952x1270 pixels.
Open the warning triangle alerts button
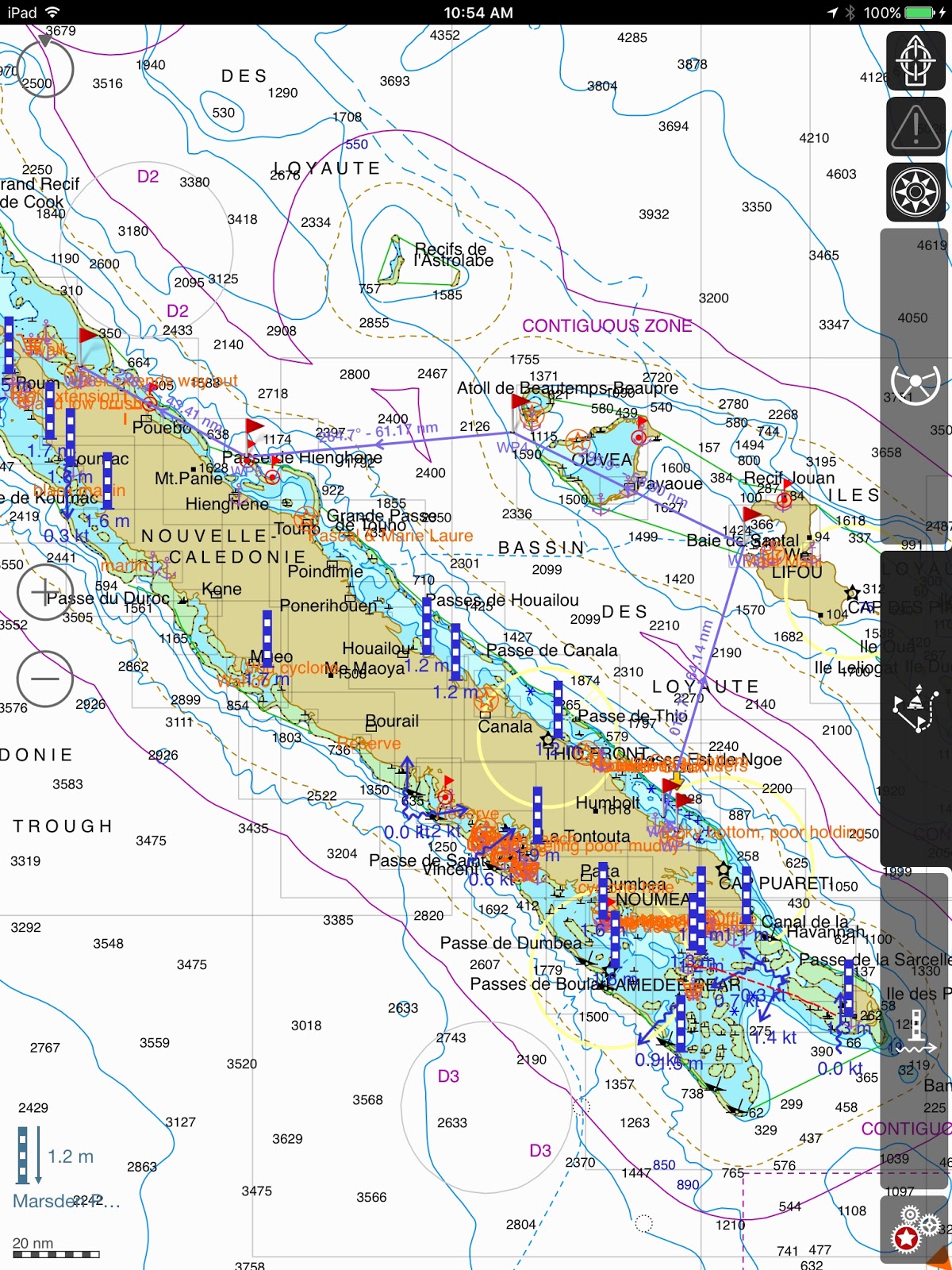click(x=915, y=126)
